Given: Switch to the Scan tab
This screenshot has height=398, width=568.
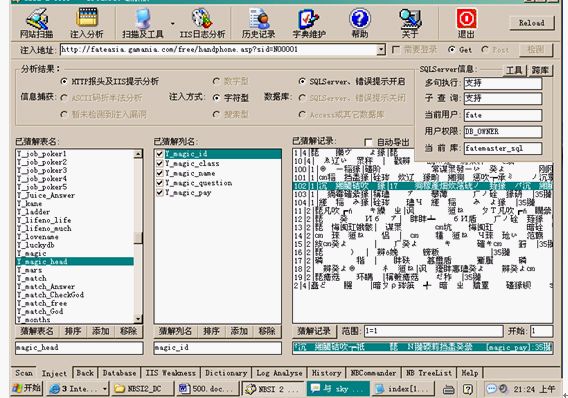Looking at the screenshot, I should 24,373.
